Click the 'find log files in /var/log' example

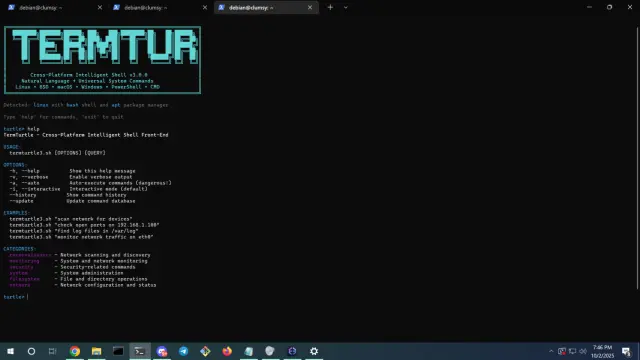(74, 231)
